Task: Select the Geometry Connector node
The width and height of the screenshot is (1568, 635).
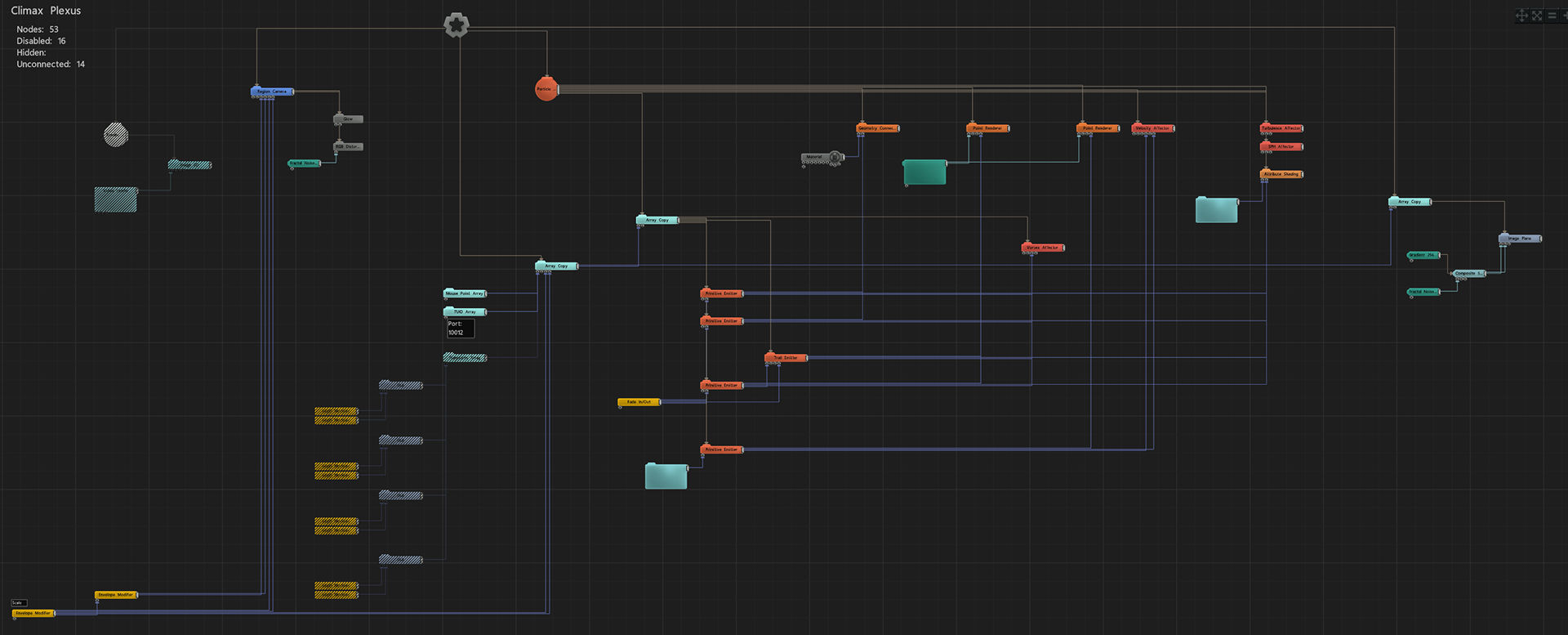Action: click(878, 128)
